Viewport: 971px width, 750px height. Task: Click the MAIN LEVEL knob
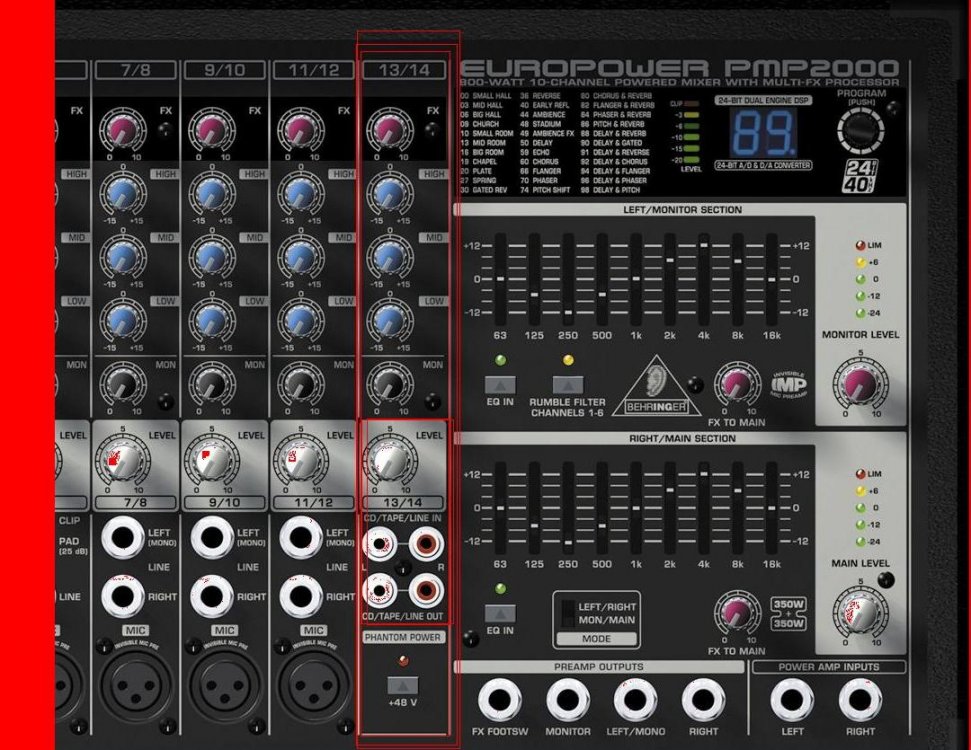coord(860,613)
